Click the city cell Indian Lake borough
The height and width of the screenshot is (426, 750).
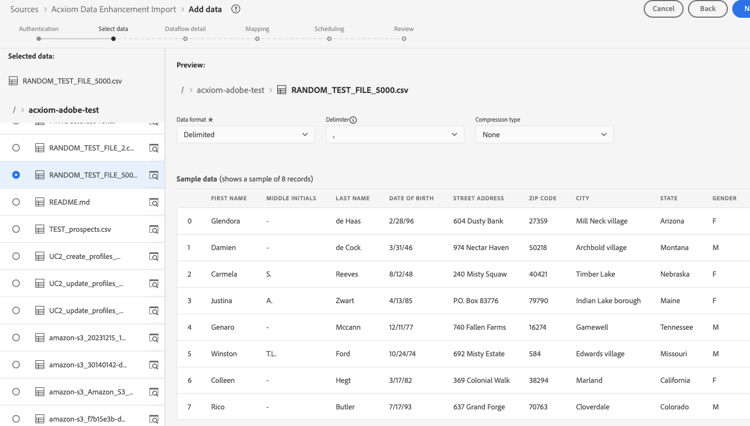(608, 301)
